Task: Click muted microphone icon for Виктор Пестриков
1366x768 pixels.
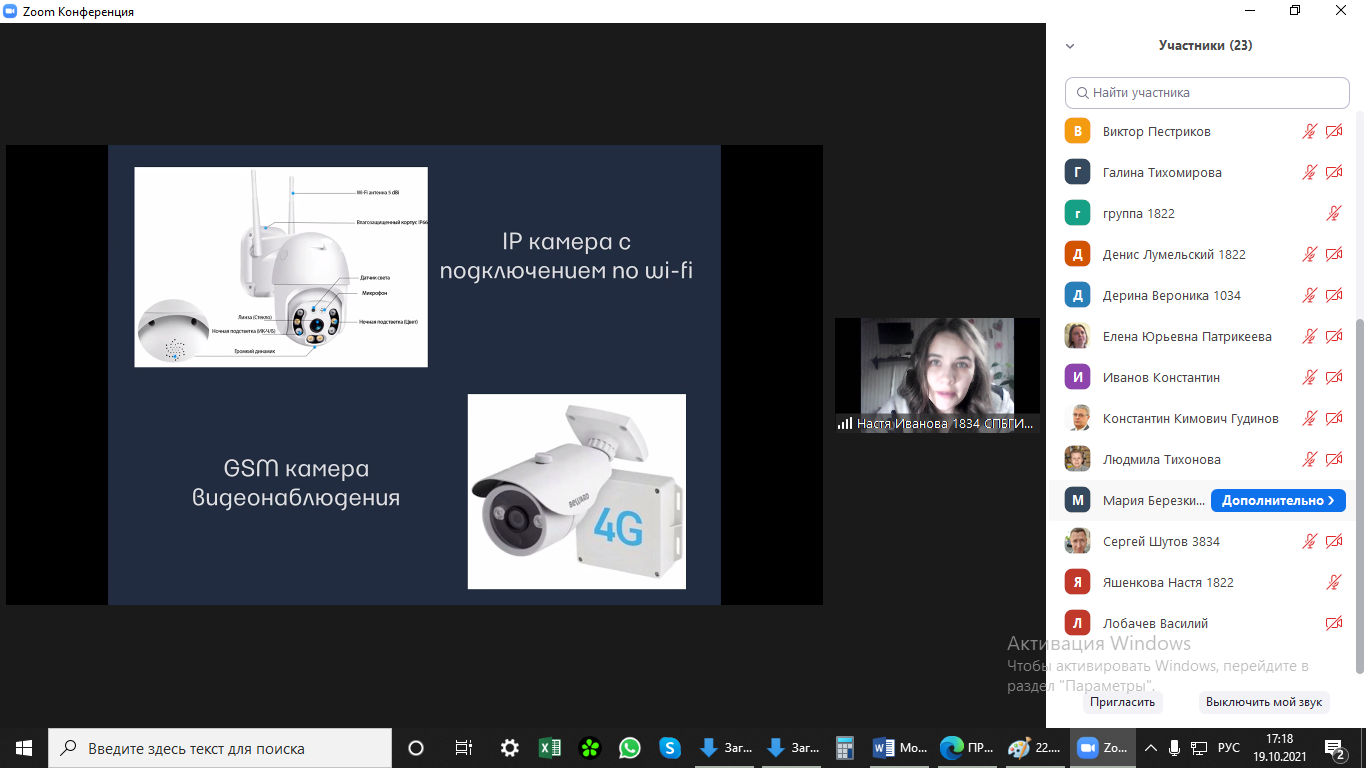Action: 1309,131
